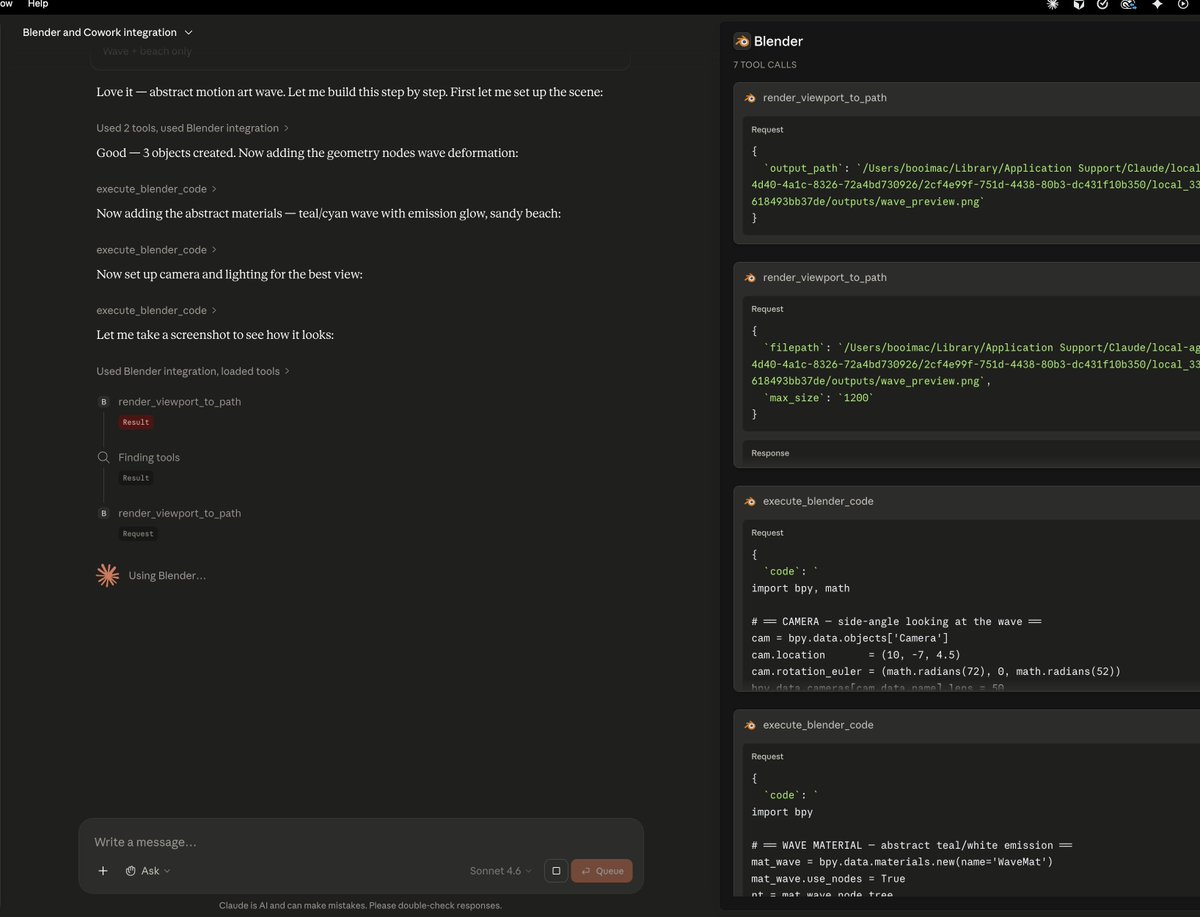Click the Finding tools step
Image resolution: width=1200 pixels, height=917 pixels.
pyautogui.click(x=149, y=458)
